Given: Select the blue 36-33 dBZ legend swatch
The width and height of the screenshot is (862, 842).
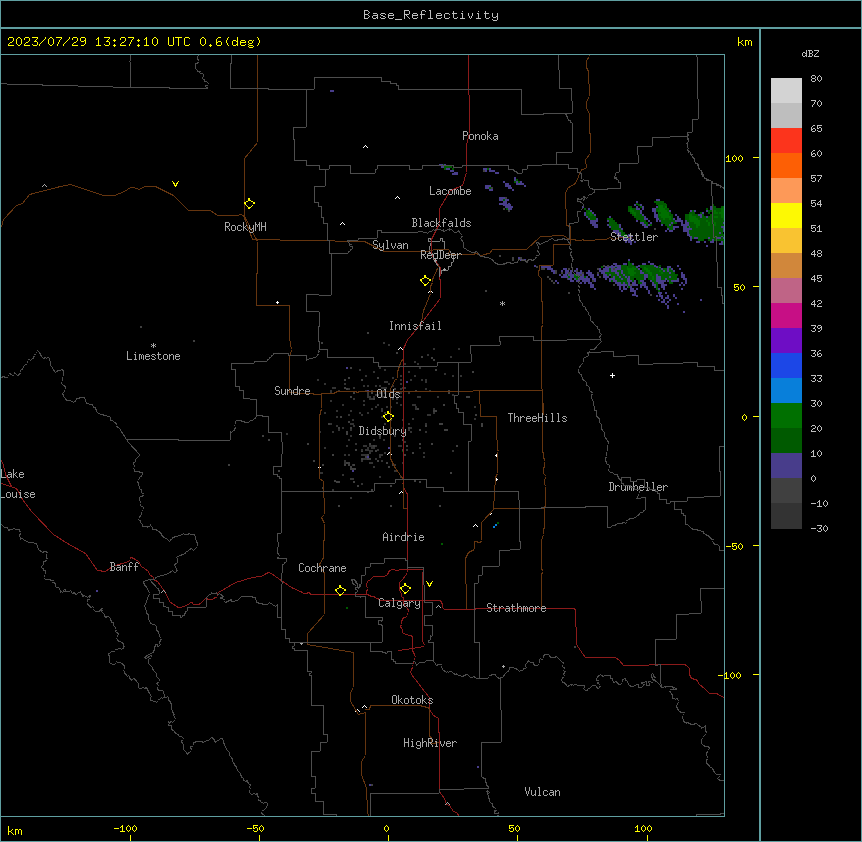Looking at the screenshot, I should click(786, 365).
